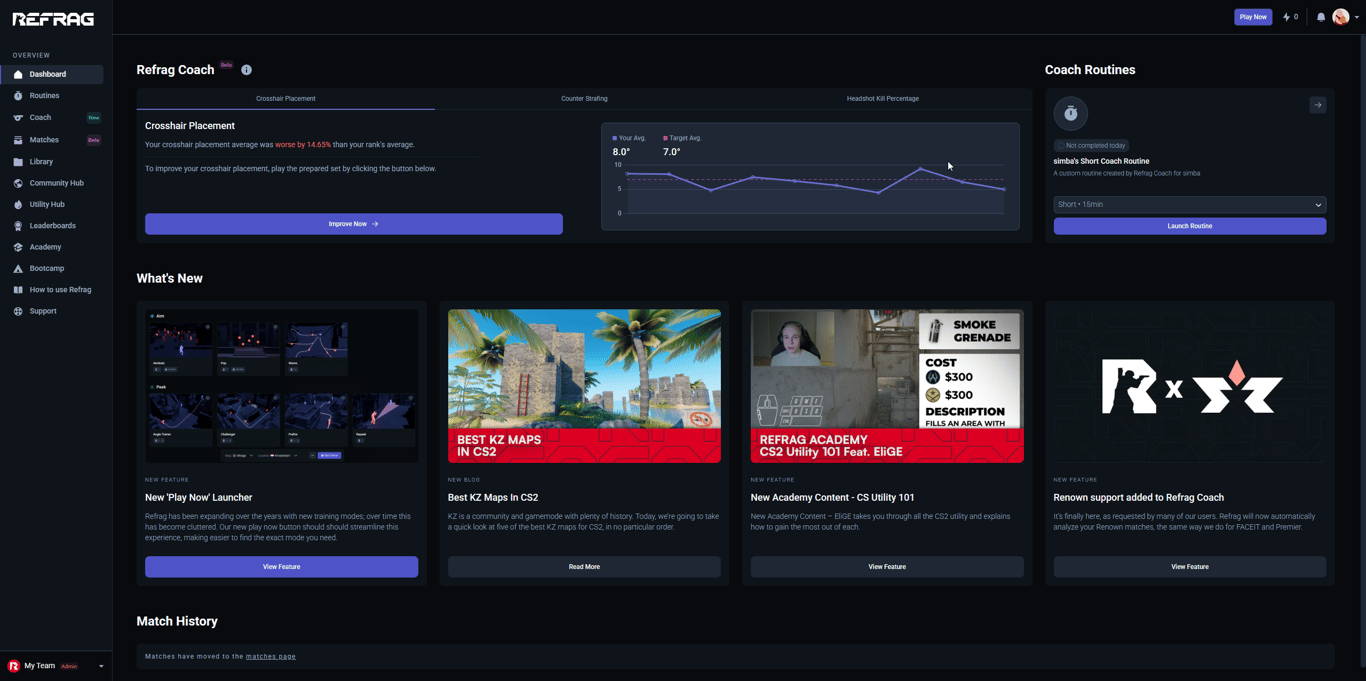Click the Matches trophy icon

[x=18, y=140]
